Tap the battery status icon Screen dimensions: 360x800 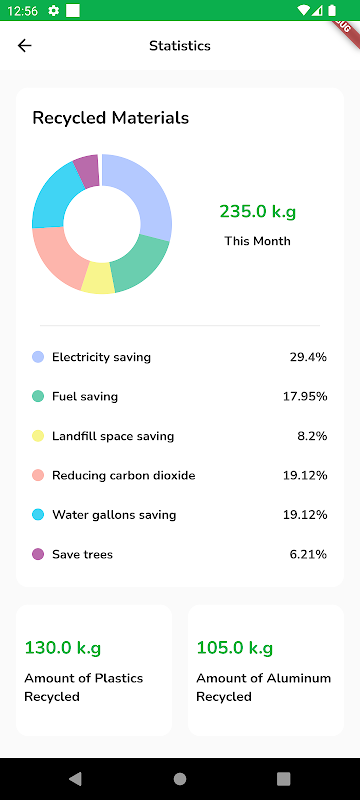point(332,10)
